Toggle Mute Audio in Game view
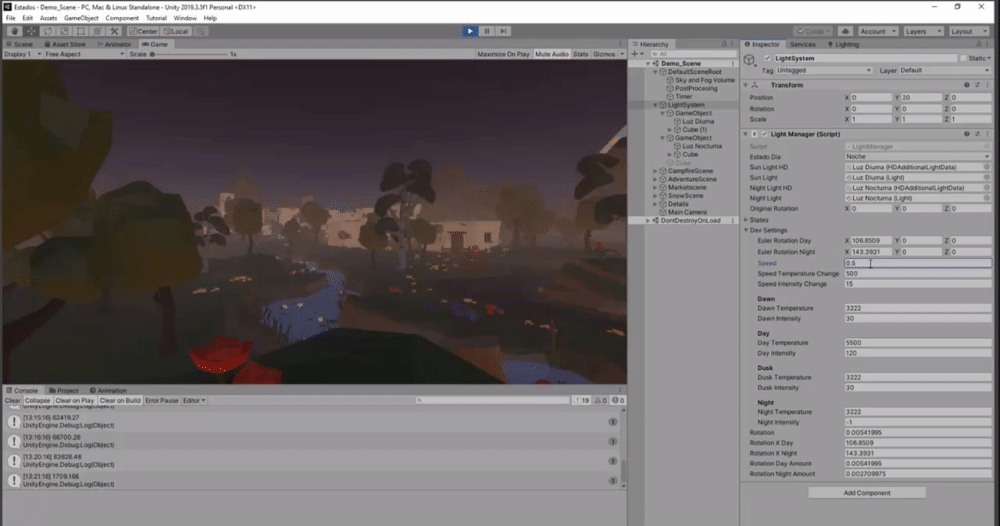The height and width of the screenshot is (526, 1000). click(552, 54)
